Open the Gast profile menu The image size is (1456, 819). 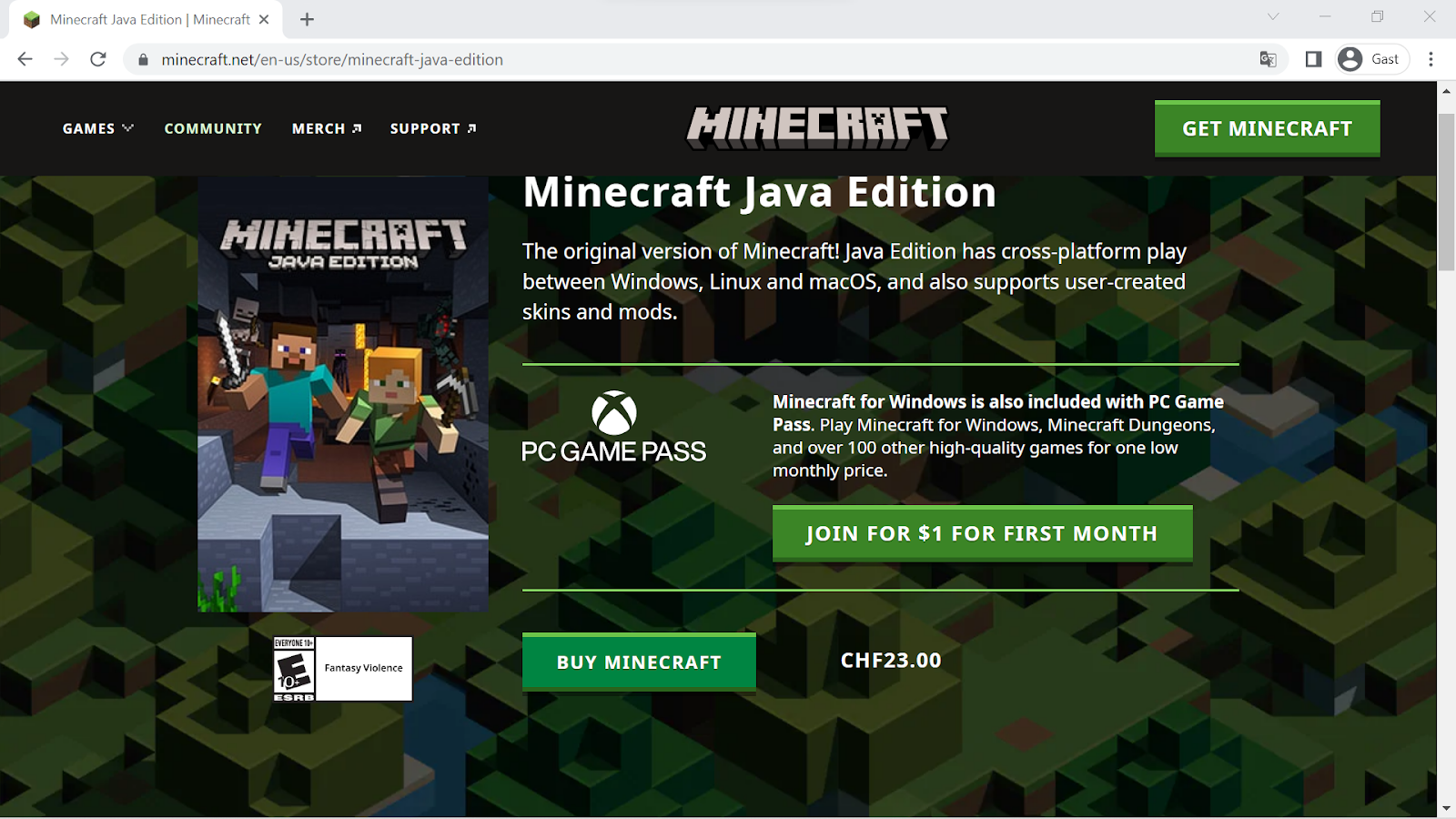click(1372, 59)
